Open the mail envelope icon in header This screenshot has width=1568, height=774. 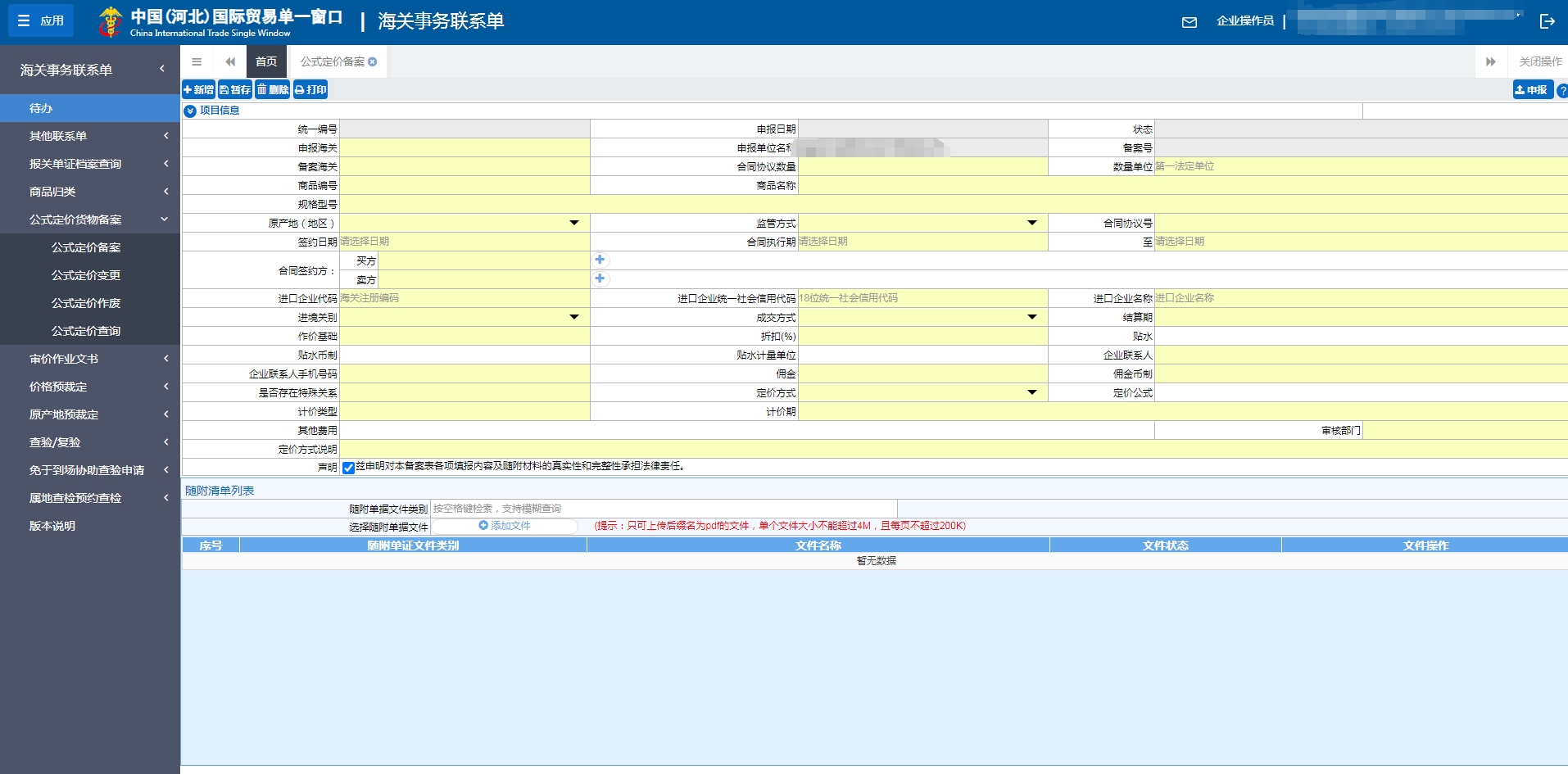point(1190,22)
